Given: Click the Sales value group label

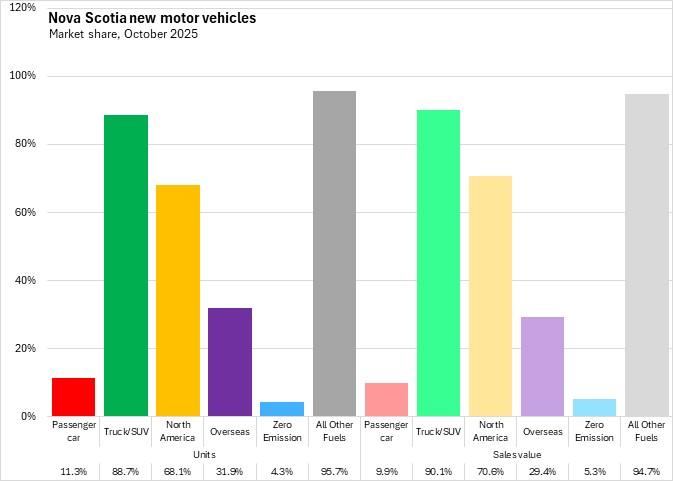Looking at the screenshot, I should [516, 453].
